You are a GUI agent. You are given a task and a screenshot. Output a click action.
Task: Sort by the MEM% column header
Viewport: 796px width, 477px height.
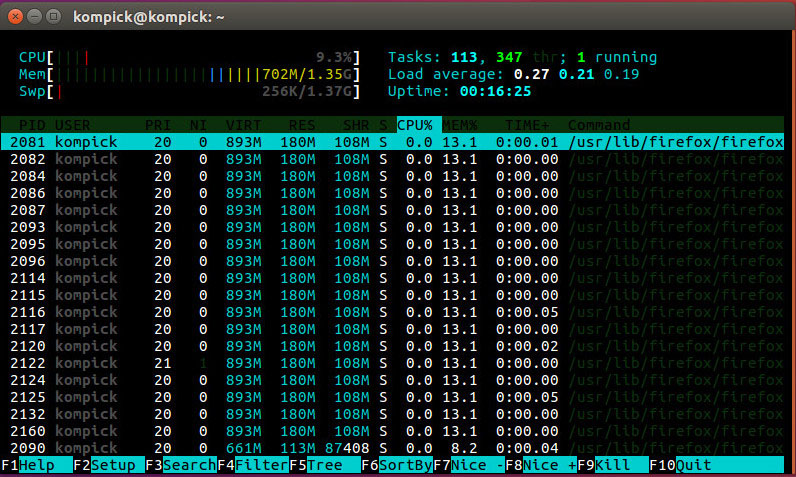460,125
